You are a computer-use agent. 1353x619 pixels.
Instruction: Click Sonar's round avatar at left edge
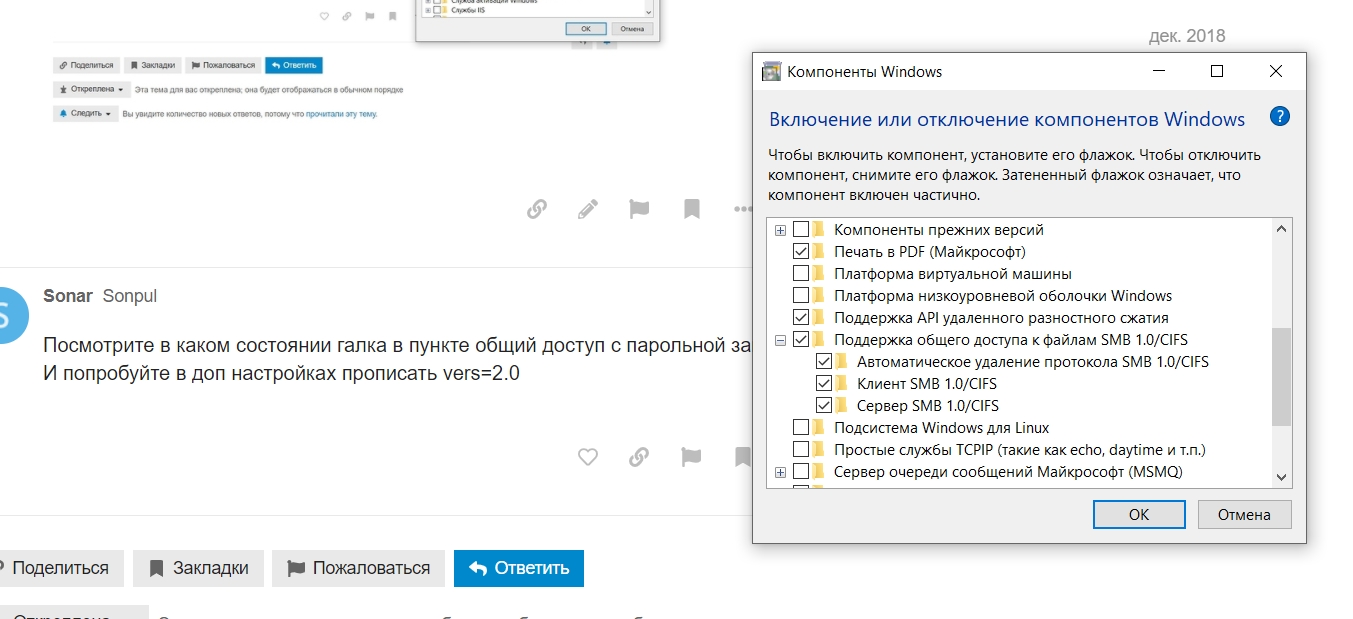[12, 315]
